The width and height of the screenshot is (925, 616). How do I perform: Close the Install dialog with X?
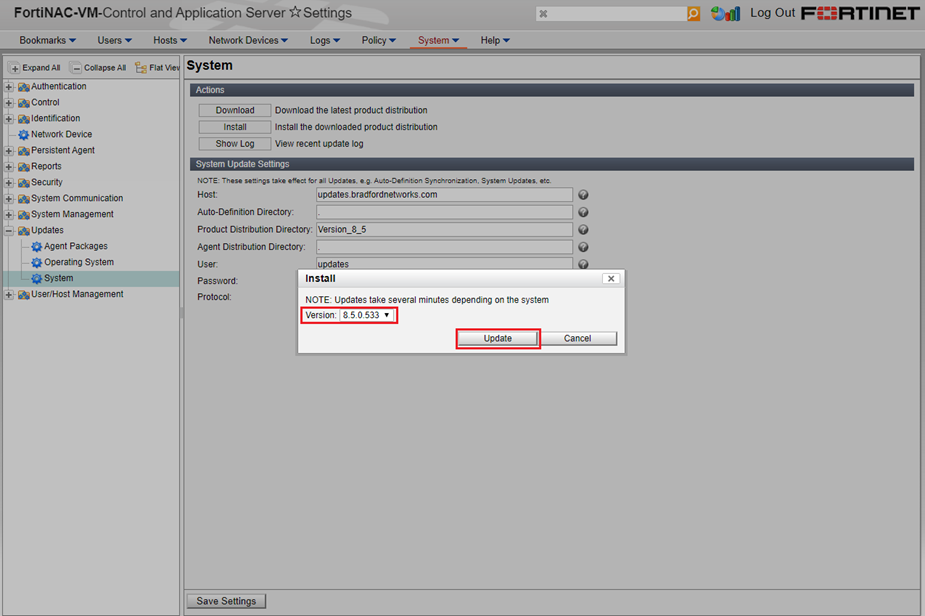pos(610,279)
